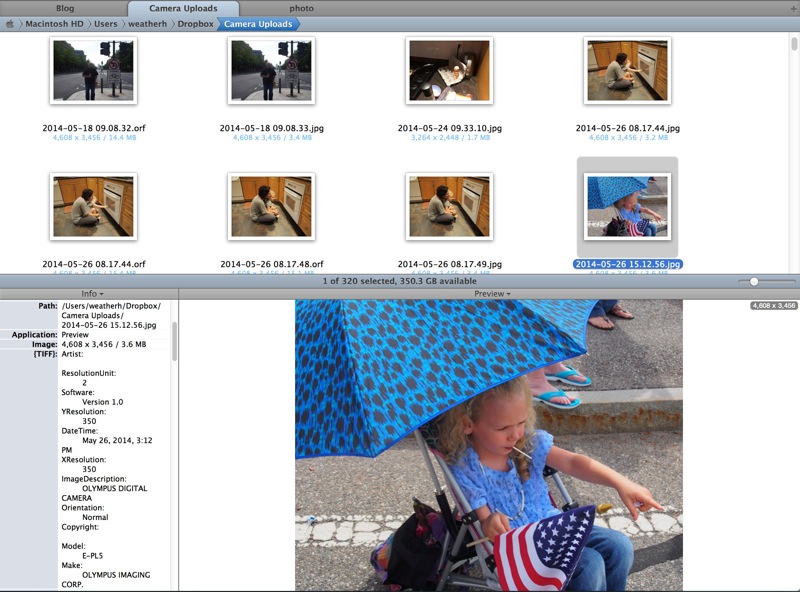Click the '1 of 320 selected' status text
This screenshot has height=592, width=800.
399,281
